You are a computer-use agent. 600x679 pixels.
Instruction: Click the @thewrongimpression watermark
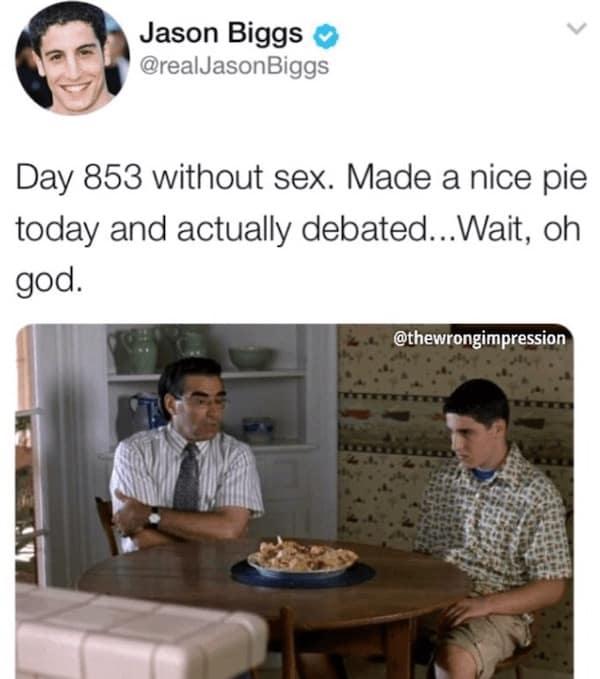(479, 338)
